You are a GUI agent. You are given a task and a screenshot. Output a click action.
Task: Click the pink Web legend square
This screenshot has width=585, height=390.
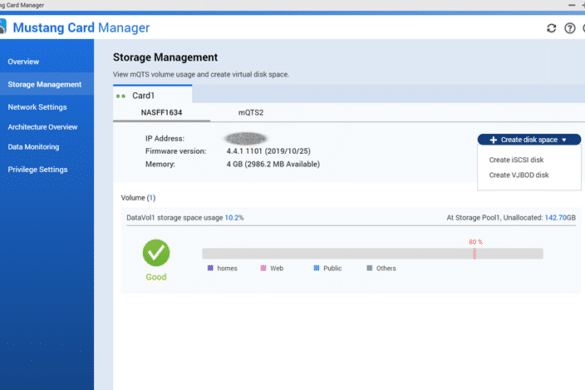click(263, 268)
